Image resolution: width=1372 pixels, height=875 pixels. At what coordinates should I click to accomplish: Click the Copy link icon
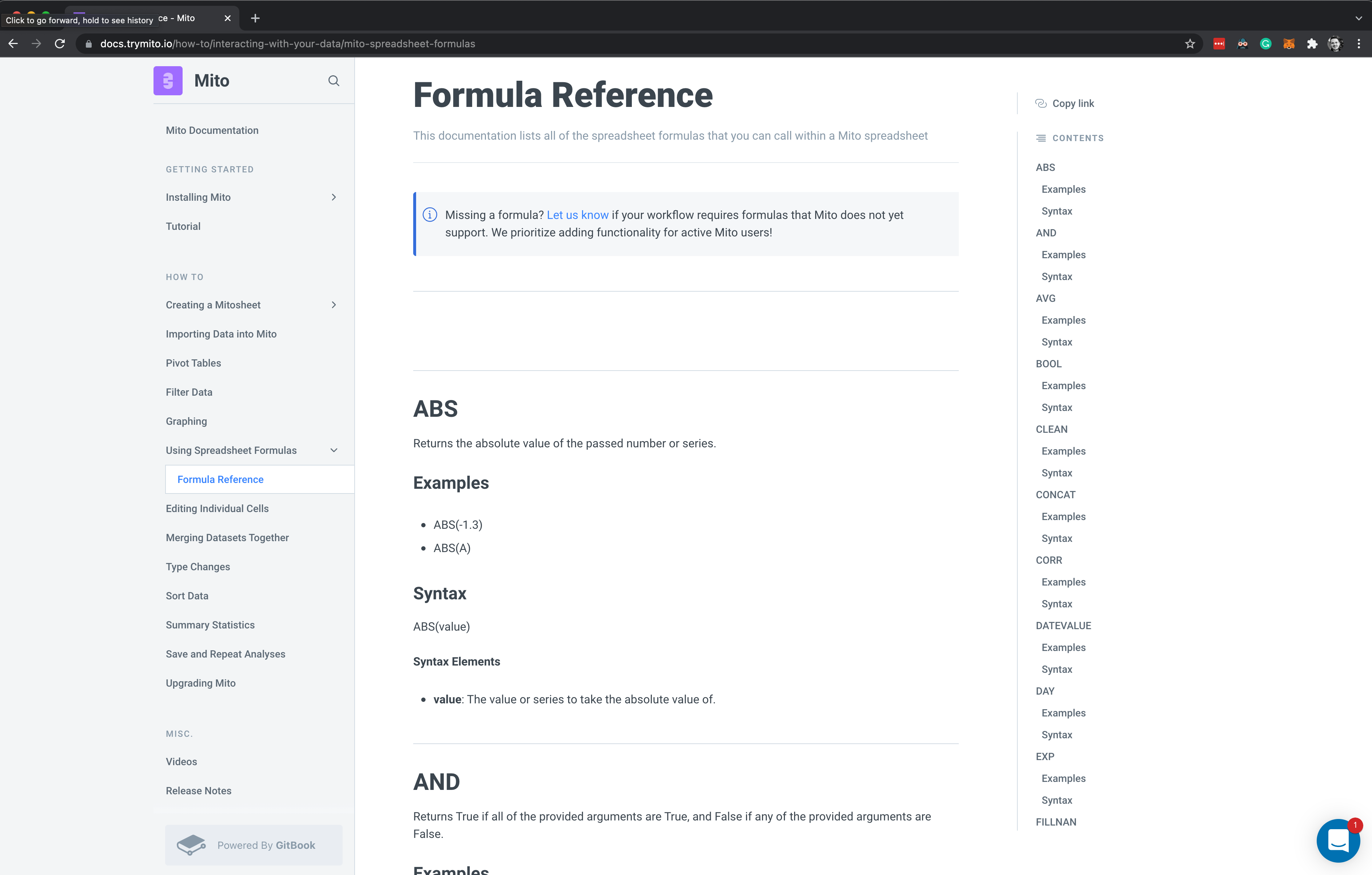(x=1041, y=103)
